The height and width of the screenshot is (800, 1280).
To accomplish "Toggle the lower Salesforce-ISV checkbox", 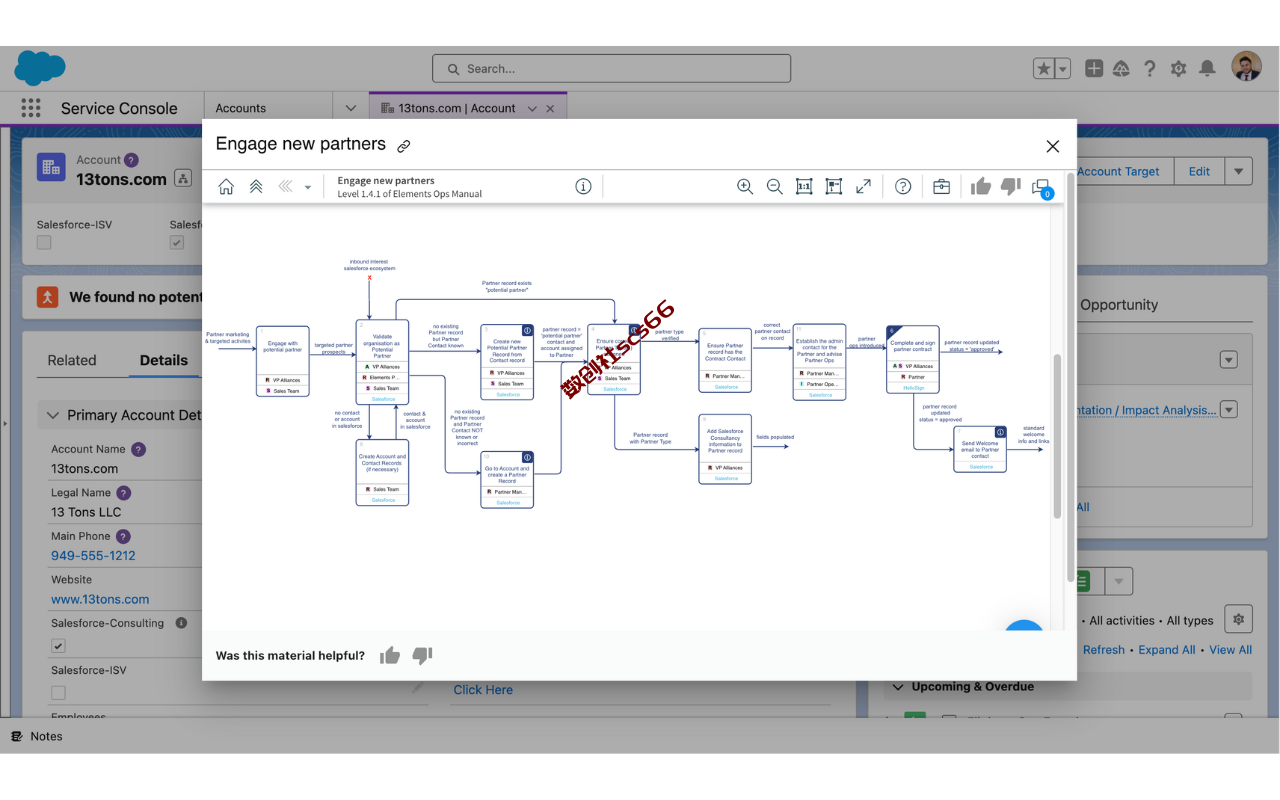I will coord(58,693).
